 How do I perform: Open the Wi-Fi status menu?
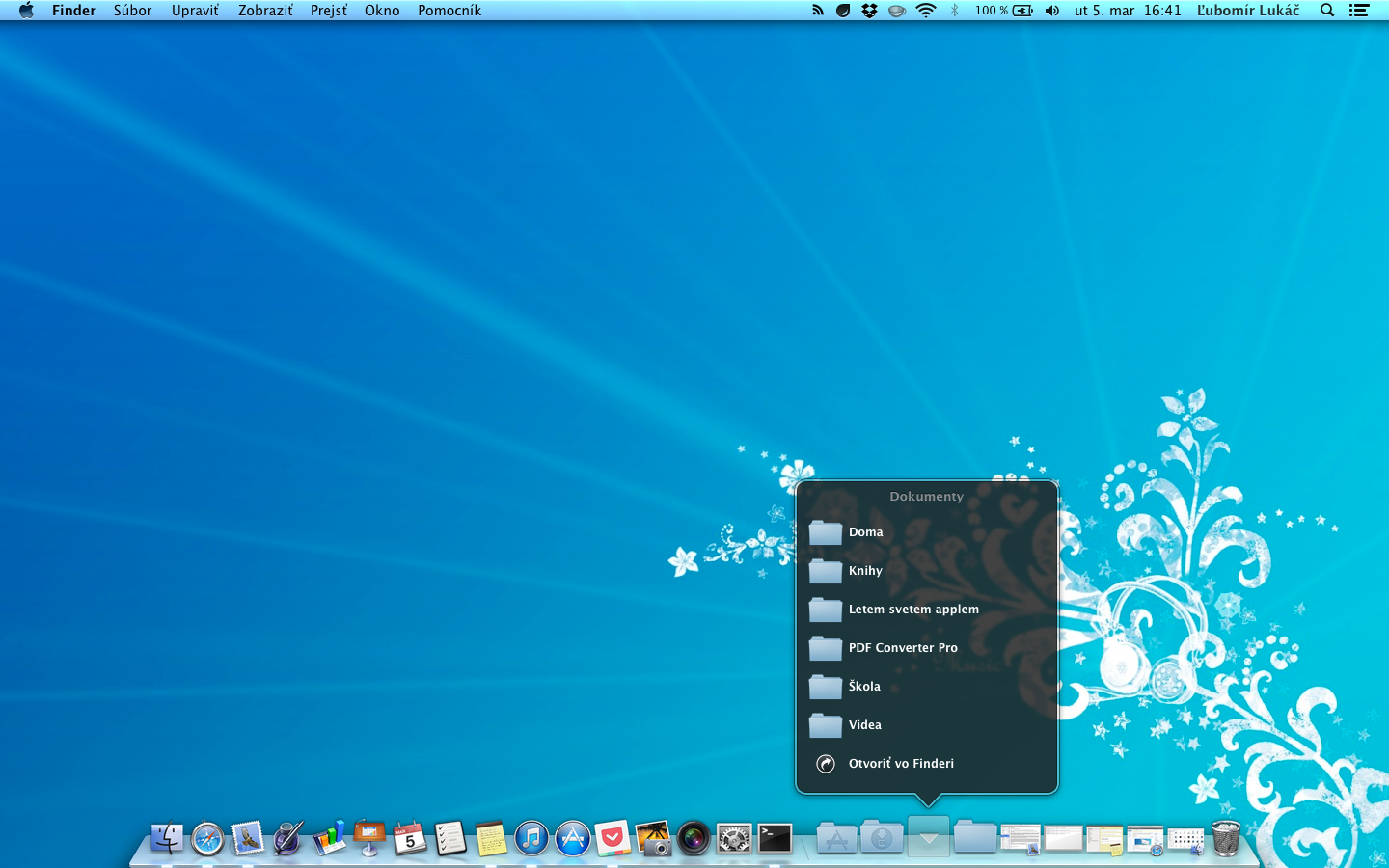pos(926,11)
